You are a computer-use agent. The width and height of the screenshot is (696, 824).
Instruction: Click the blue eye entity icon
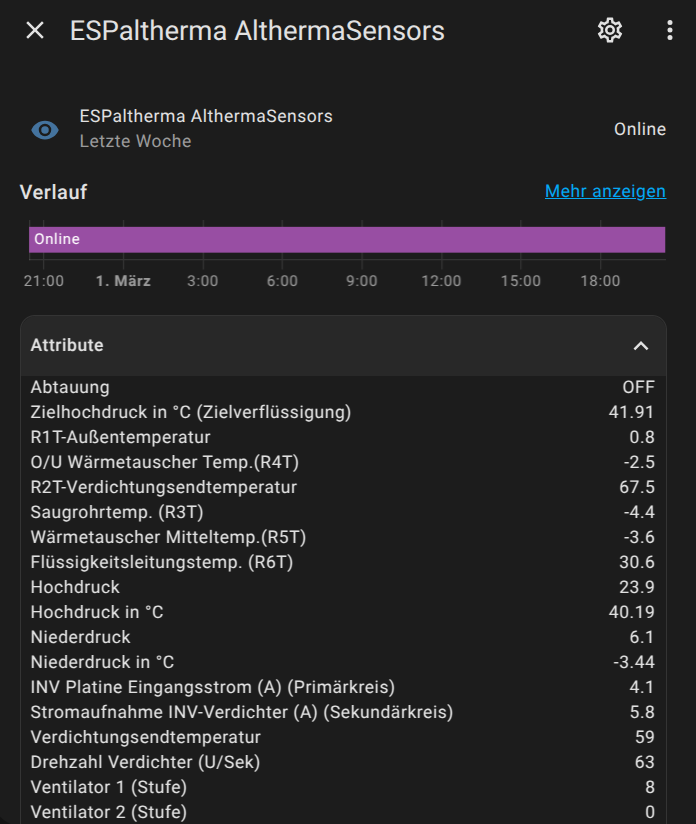45,129
